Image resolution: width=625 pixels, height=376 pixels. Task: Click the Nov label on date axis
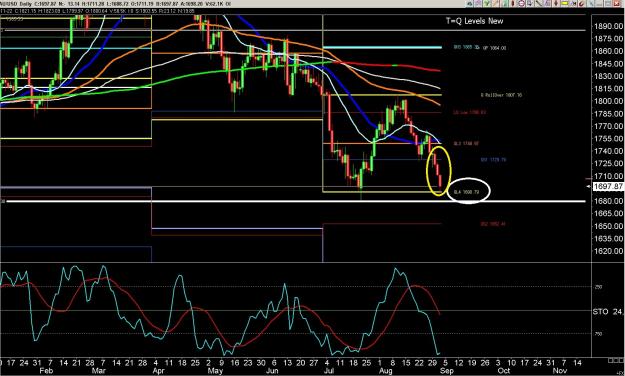560,371
